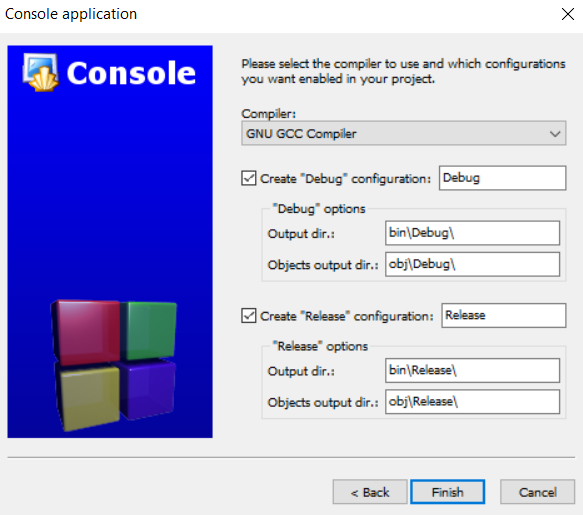Click the Debug configuration name field
This screenshot has height=515, width=583.
click(x=502, y=178)
